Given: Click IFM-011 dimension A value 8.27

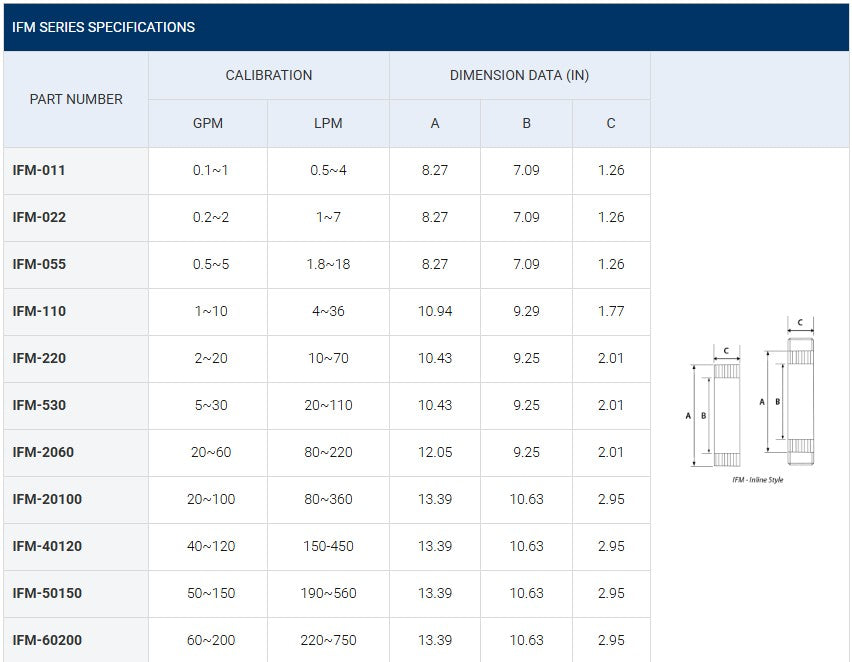Looking at the screenshot, I should click(435, 170).
